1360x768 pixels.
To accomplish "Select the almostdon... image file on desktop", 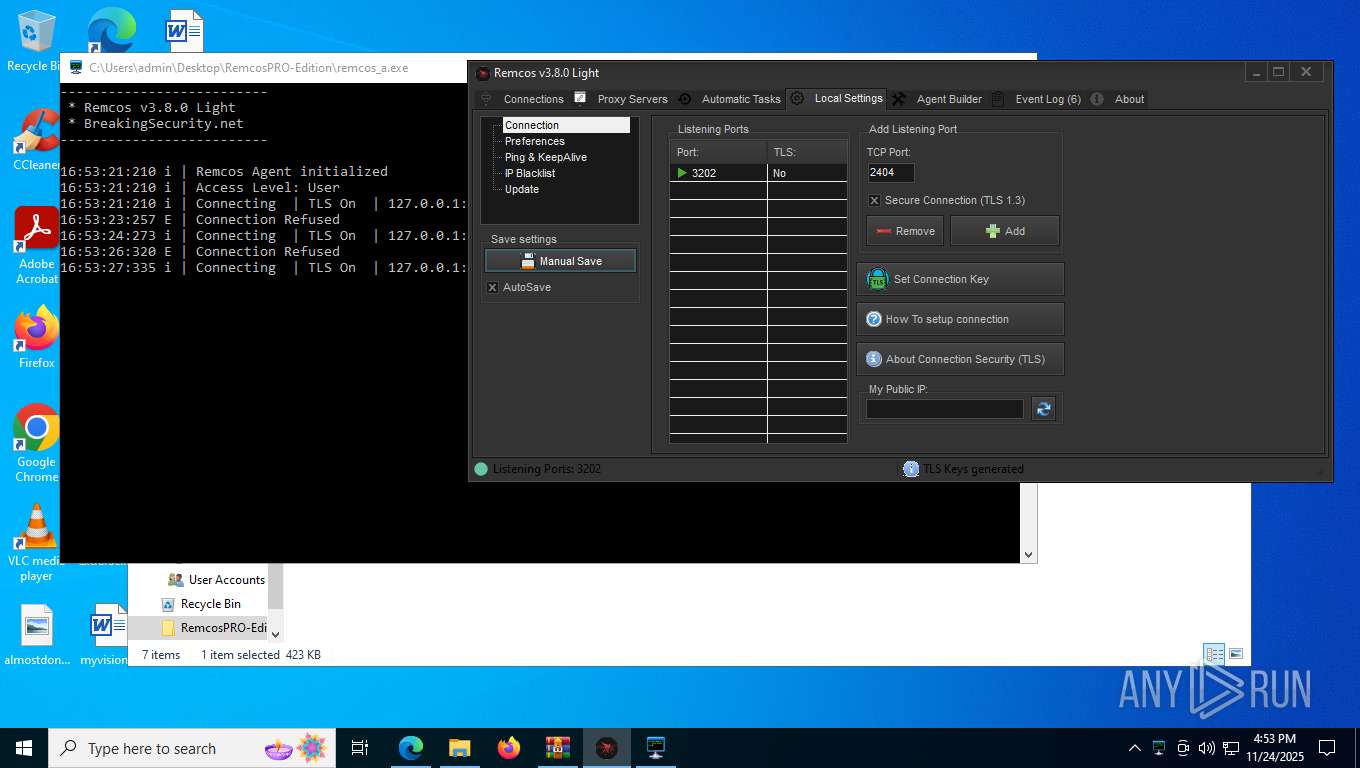I will click(x=36, y=635).
